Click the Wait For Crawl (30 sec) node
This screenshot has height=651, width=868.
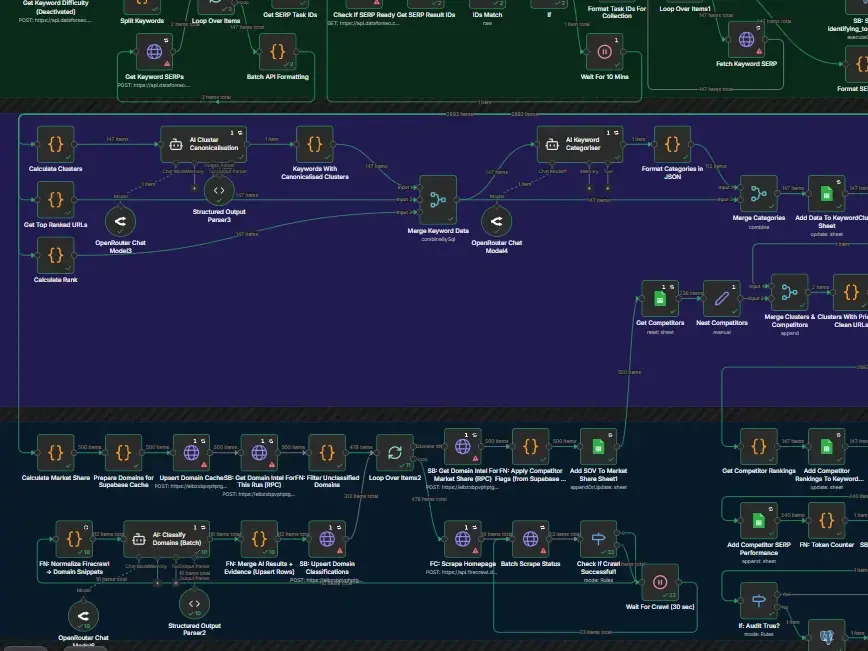659,582
